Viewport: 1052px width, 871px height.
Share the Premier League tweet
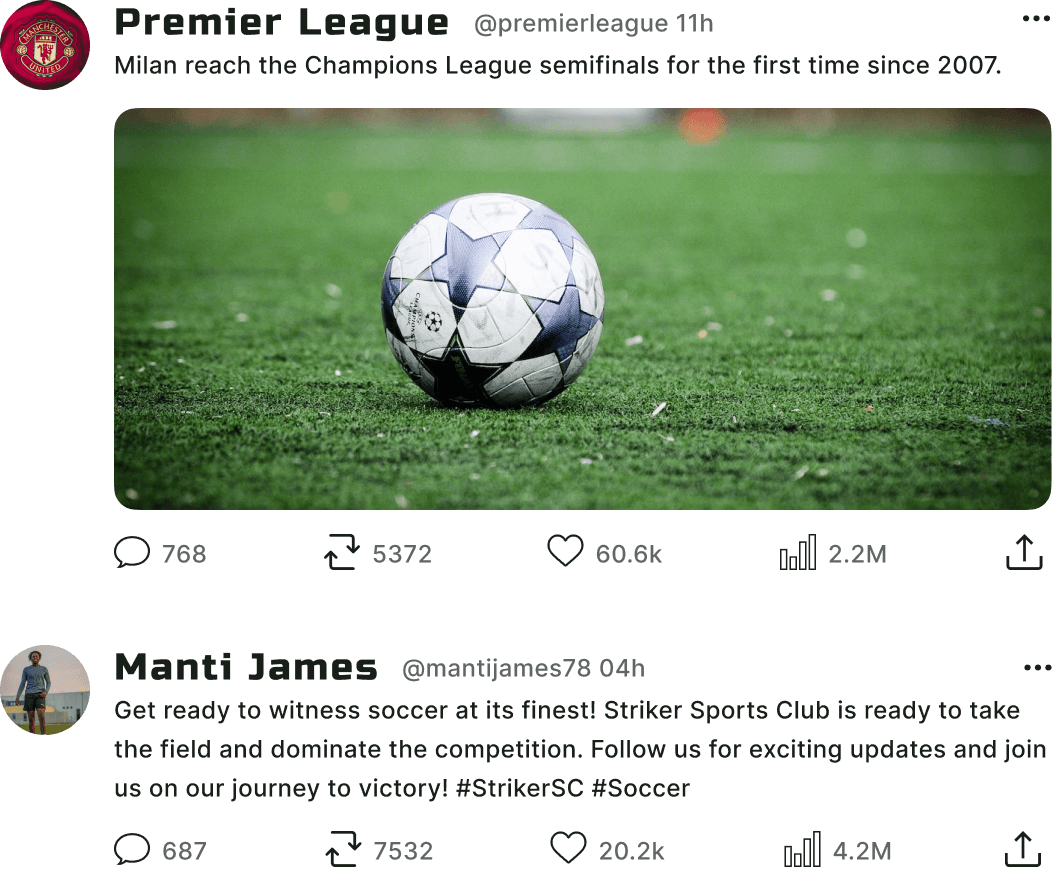[x=1024, y=552]
